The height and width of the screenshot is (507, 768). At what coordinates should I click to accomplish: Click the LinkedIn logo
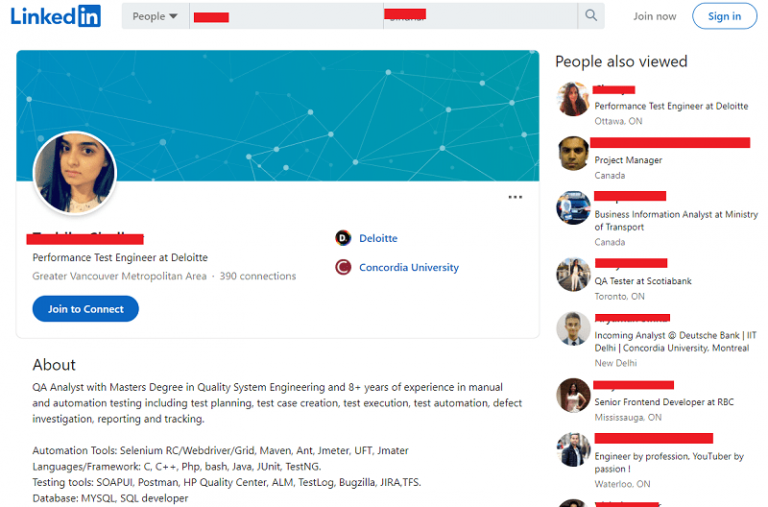click(x=56, y=16)
